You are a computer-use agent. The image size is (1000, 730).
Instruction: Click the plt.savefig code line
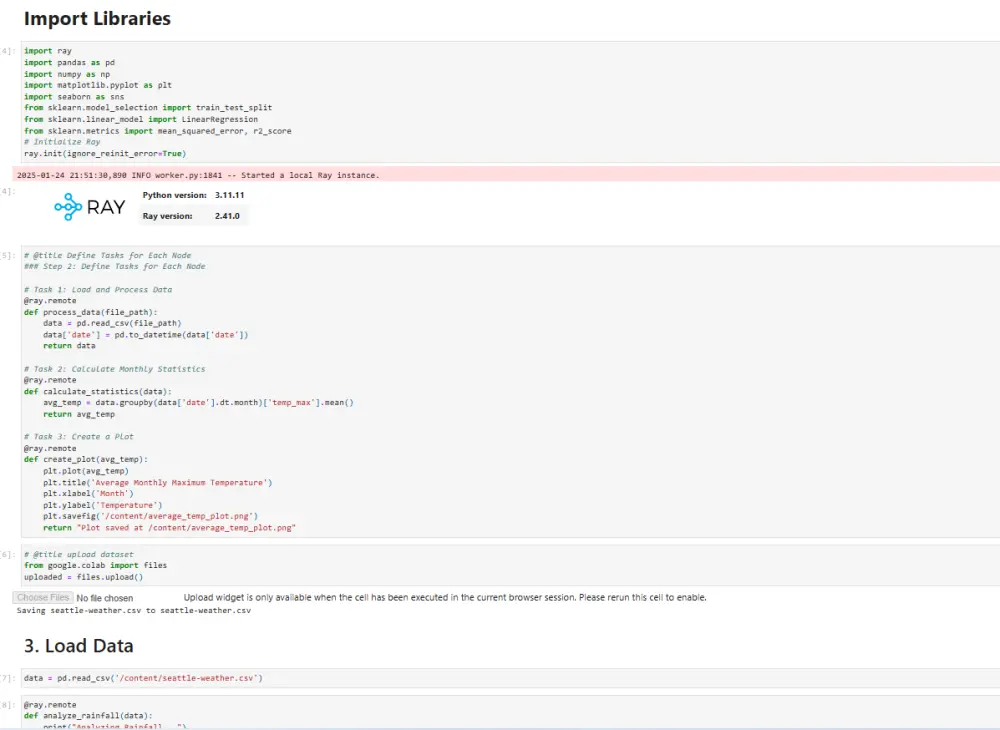(x=150, y=516)
